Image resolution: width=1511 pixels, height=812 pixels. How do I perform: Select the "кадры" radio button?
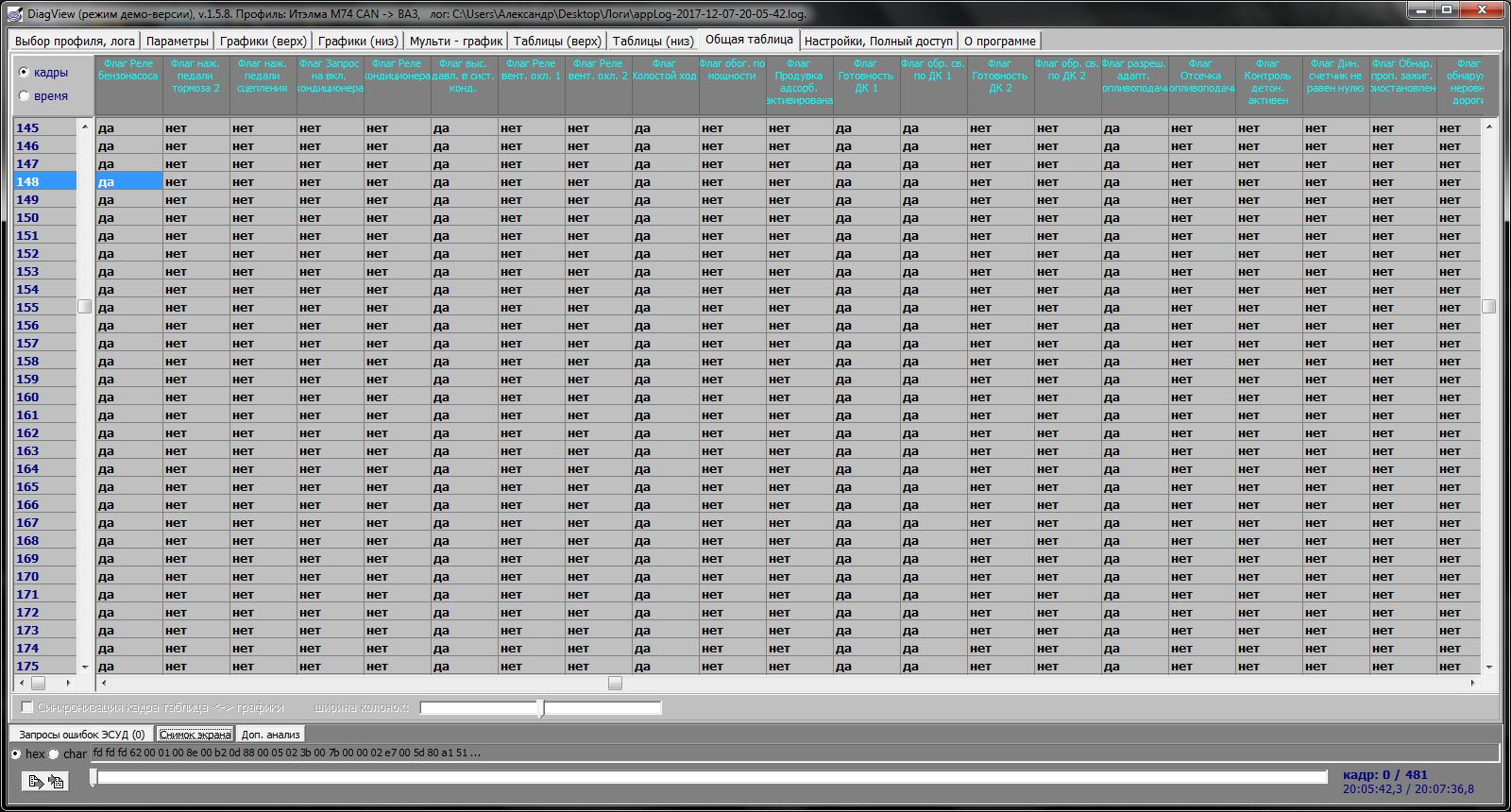pyautogui.click(x=25, y=72)
